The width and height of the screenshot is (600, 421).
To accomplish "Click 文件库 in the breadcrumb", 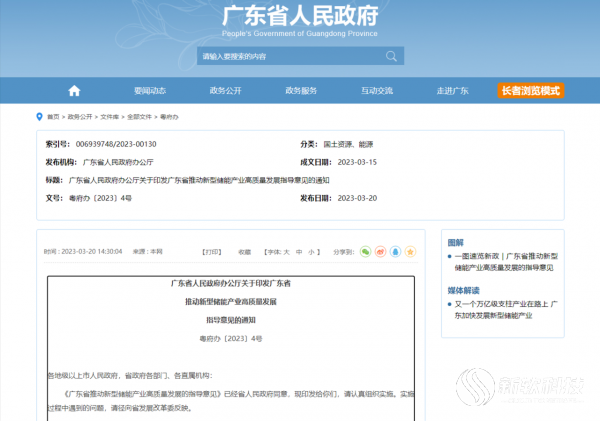I will pos(107,116).
